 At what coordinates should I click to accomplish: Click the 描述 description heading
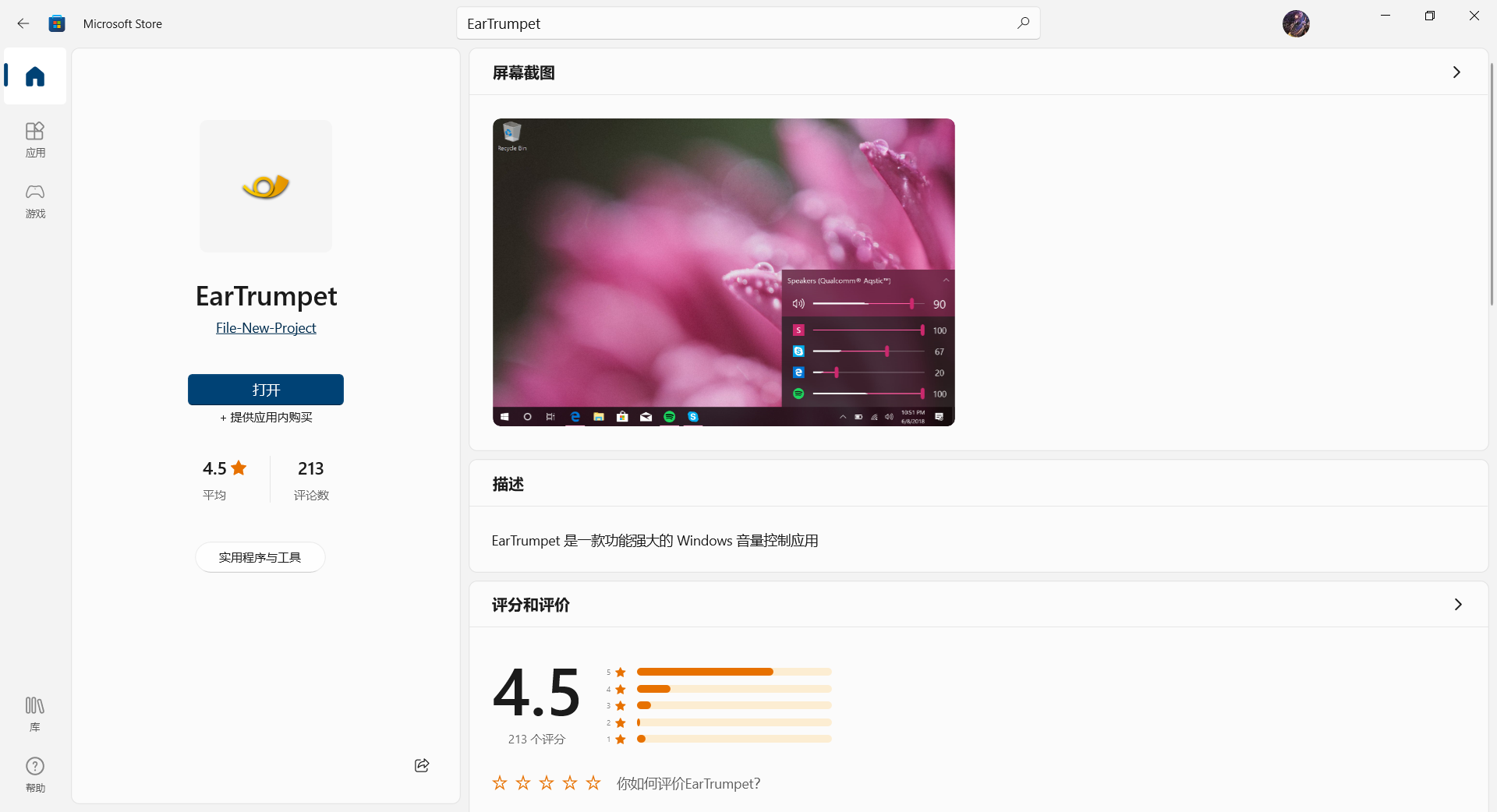(508, 484)
